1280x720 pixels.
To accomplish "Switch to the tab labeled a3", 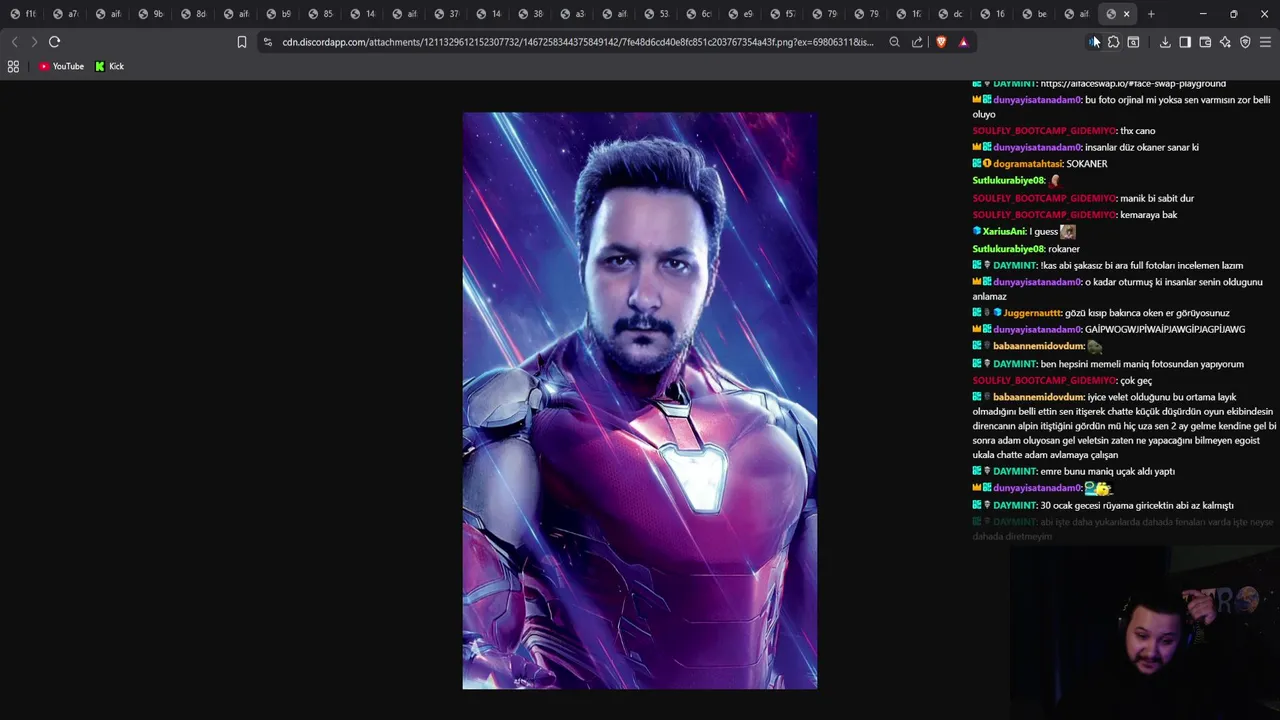I will (573, 14).
